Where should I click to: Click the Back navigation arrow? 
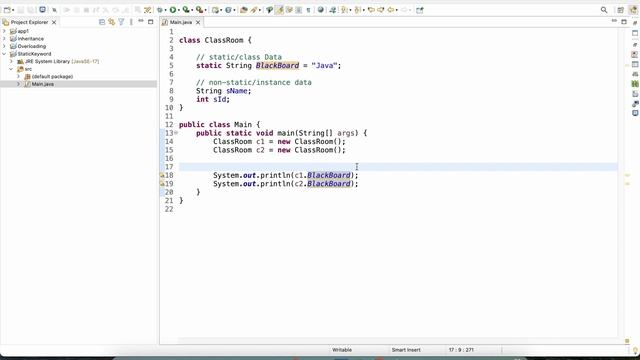(x=390, y=10)
